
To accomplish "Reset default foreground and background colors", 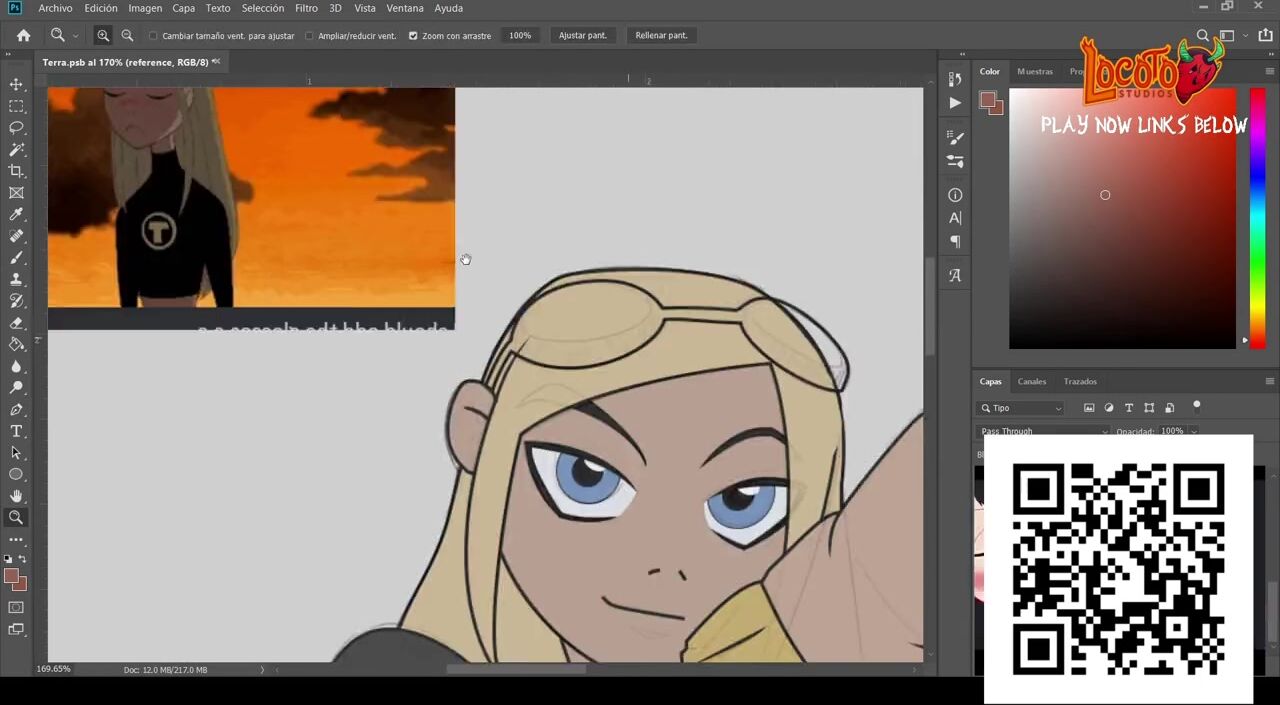I will 8,560.
